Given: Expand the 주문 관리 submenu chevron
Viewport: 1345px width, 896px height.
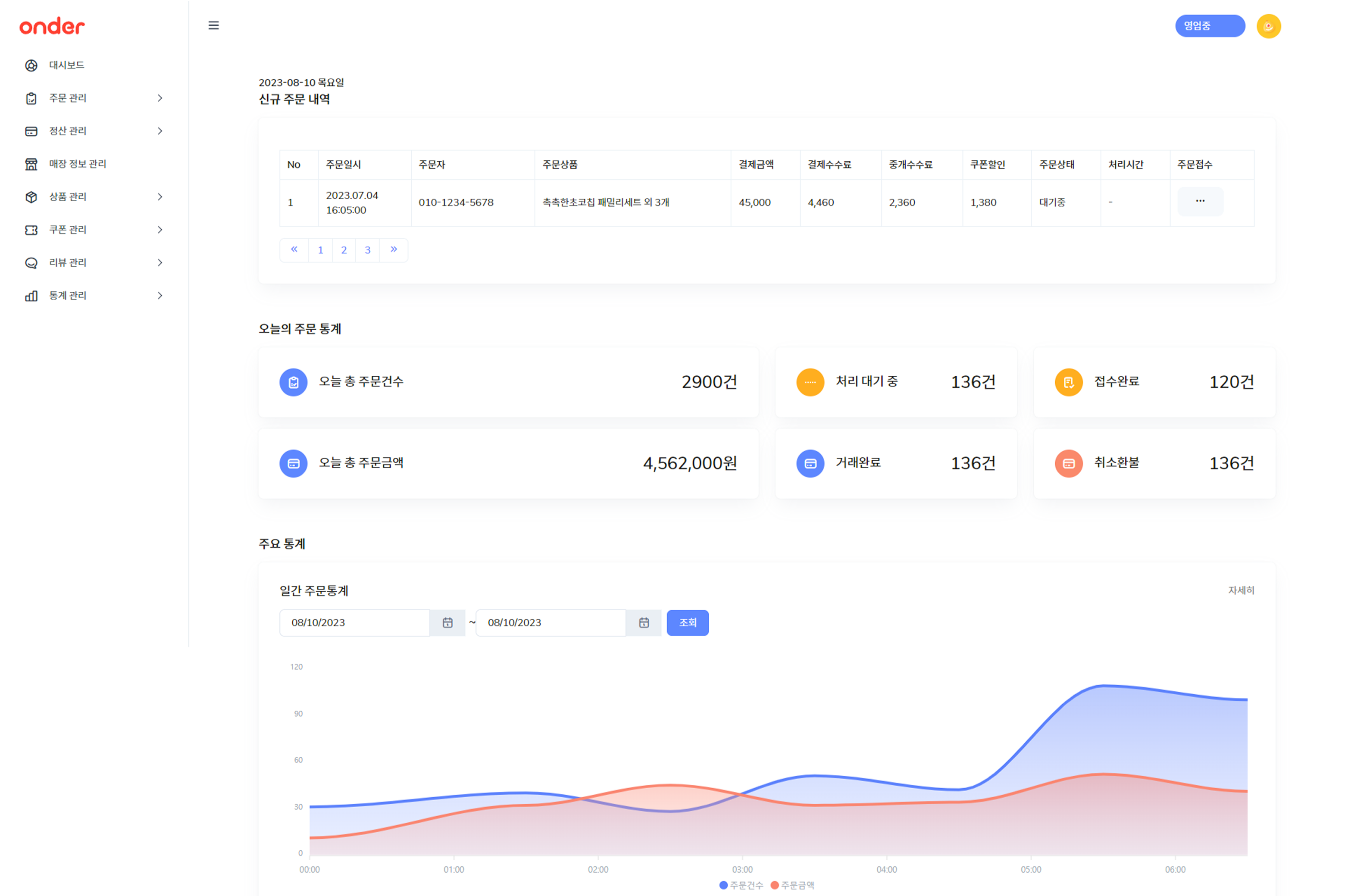Looking at the screenshot, I should 160,98.
